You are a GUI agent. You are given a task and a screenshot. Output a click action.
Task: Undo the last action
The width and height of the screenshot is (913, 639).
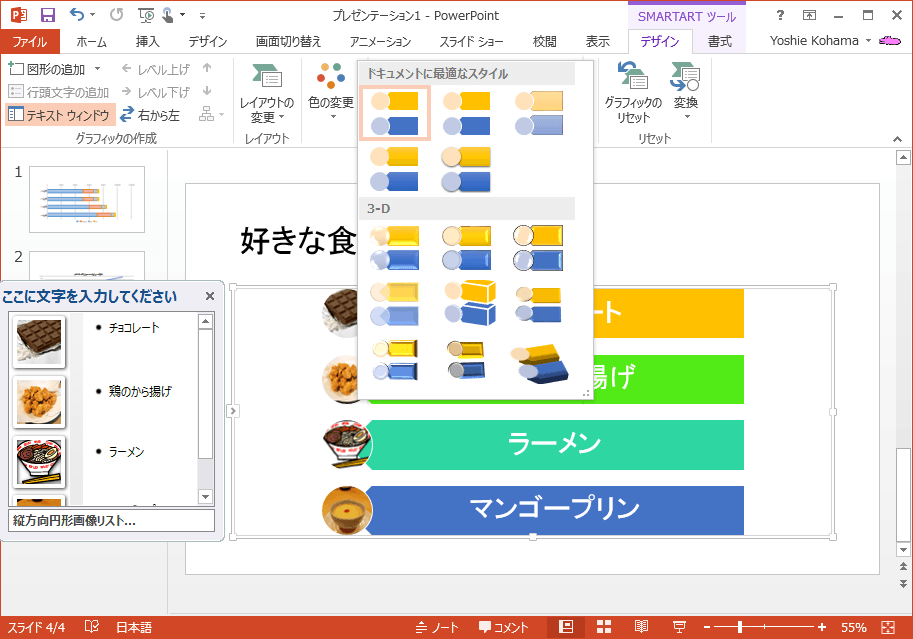[x=77, y=15]
